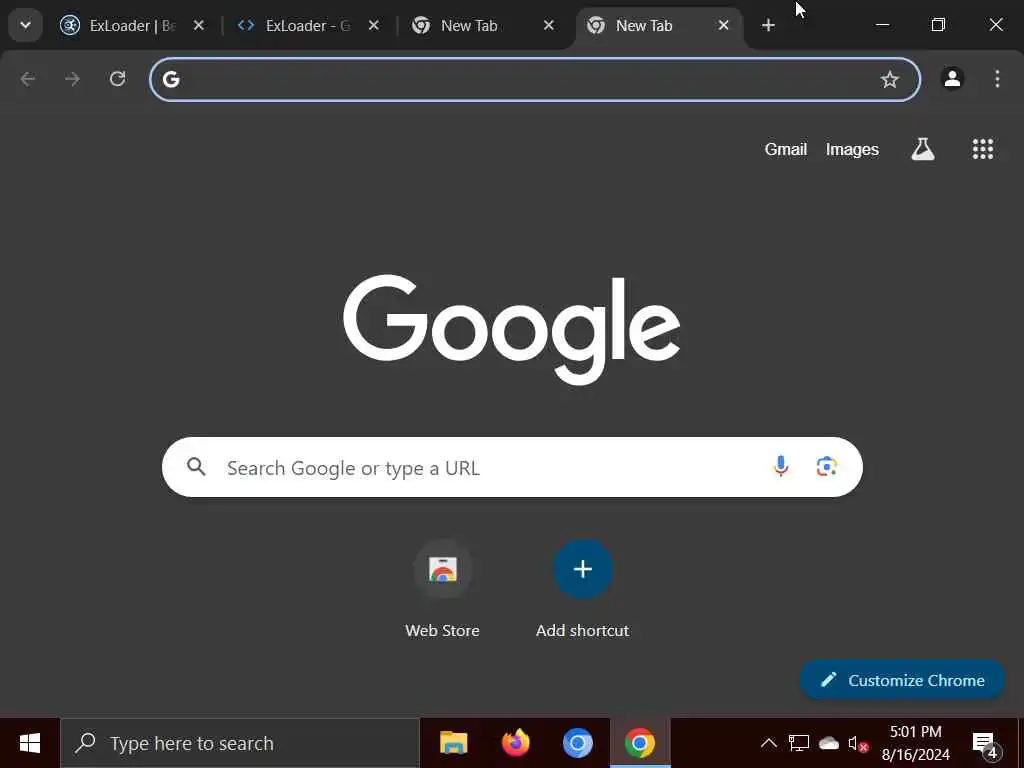Open File Explorer from the taskbar

453,743
